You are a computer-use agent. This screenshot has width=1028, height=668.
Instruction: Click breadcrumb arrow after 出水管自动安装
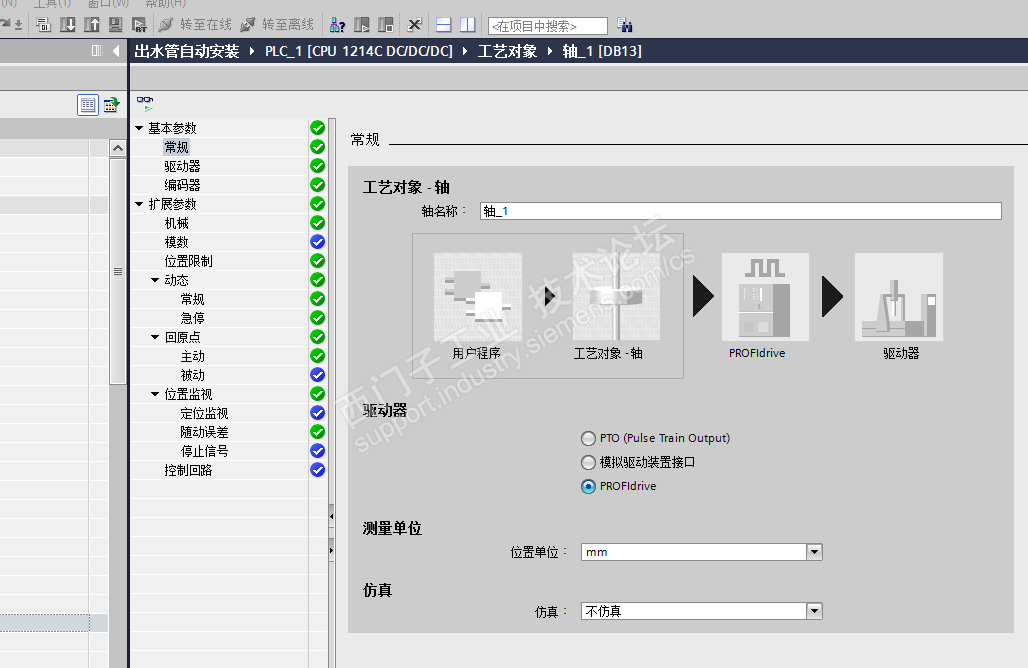pos(252,51)
